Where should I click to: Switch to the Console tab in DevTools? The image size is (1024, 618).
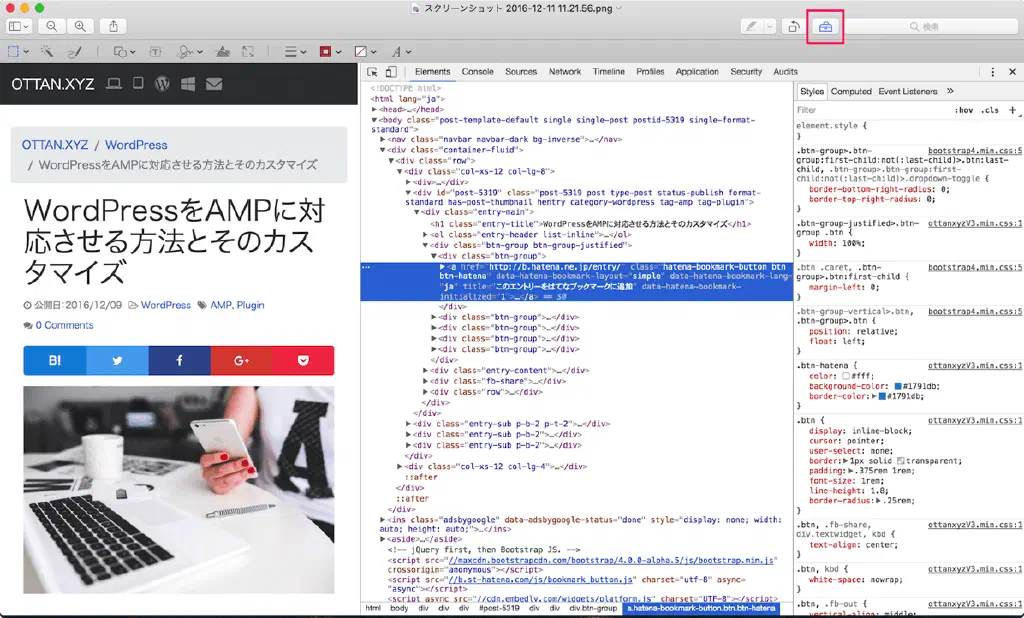(x=477, y=72)
